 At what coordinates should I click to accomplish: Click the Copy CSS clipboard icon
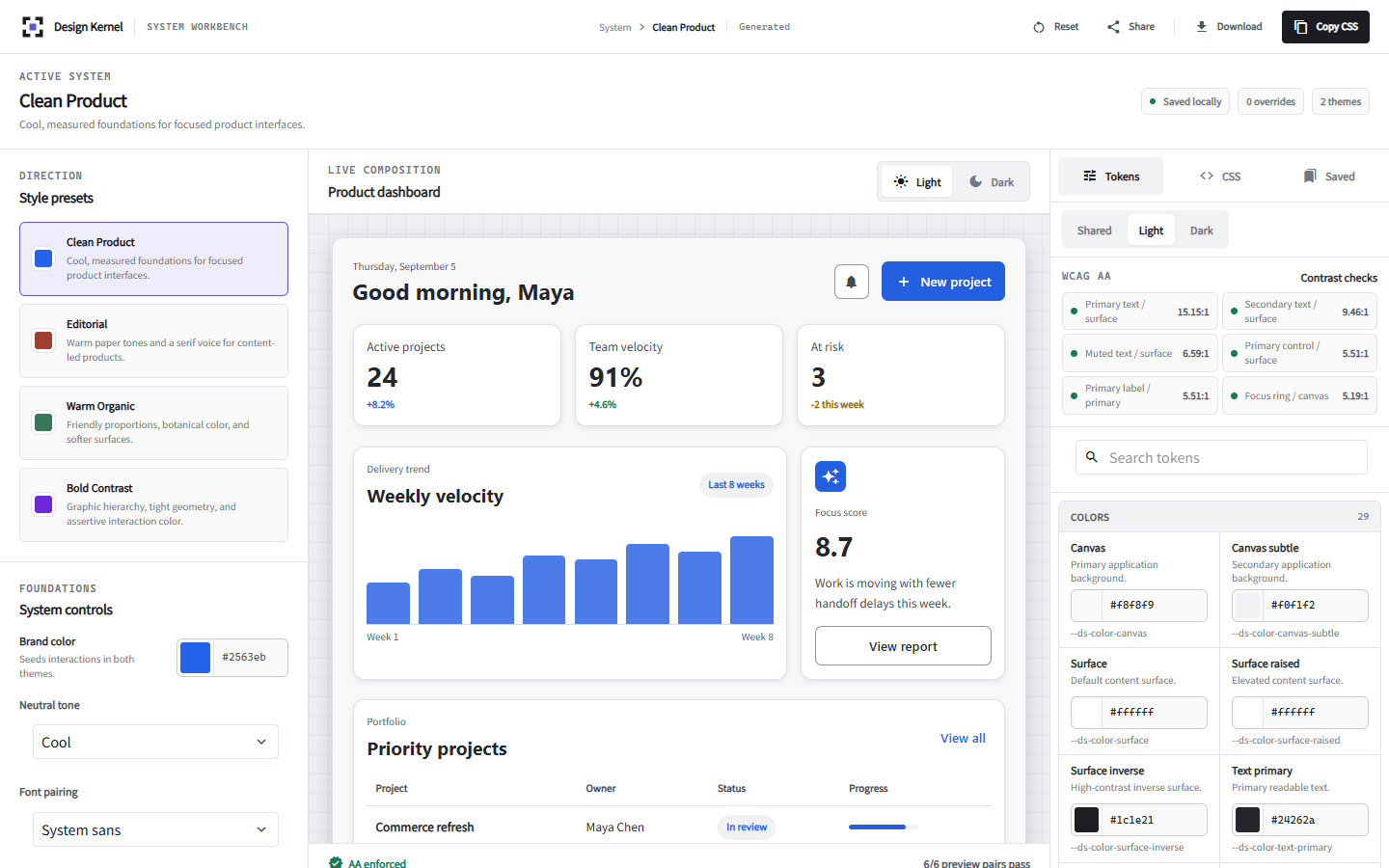click(1301, 27)
